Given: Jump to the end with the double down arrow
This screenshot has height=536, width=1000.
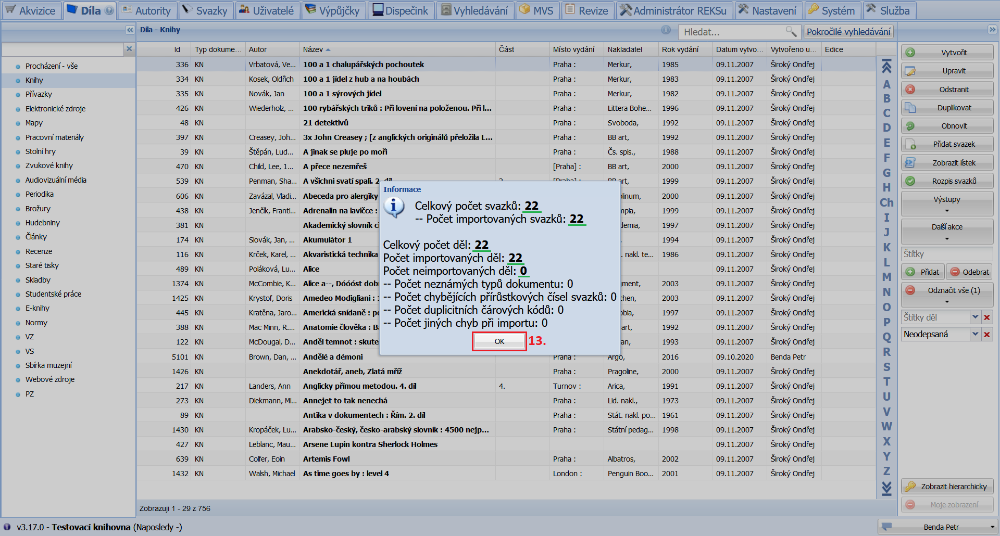Looking at the screenshot, I should pos(885,488).
